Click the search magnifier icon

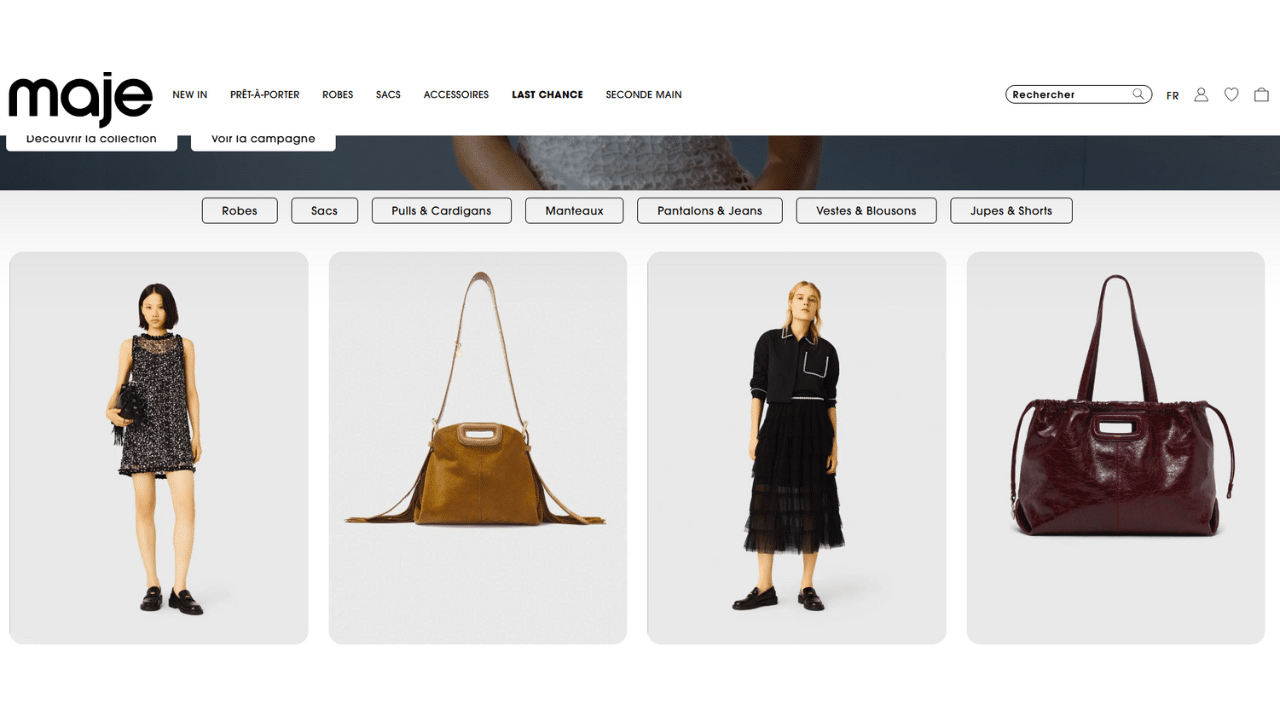point(1138,94)
